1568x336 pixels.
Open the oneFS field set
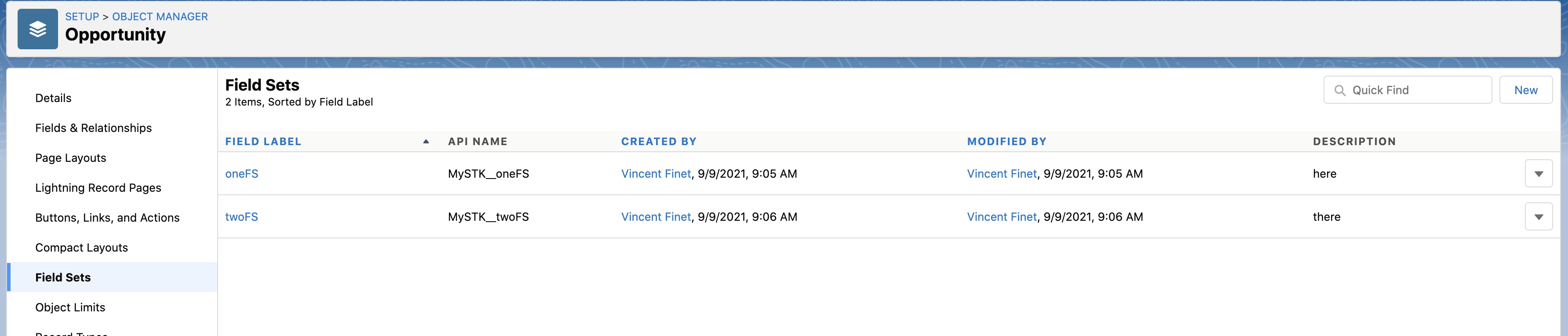[242, 173]
